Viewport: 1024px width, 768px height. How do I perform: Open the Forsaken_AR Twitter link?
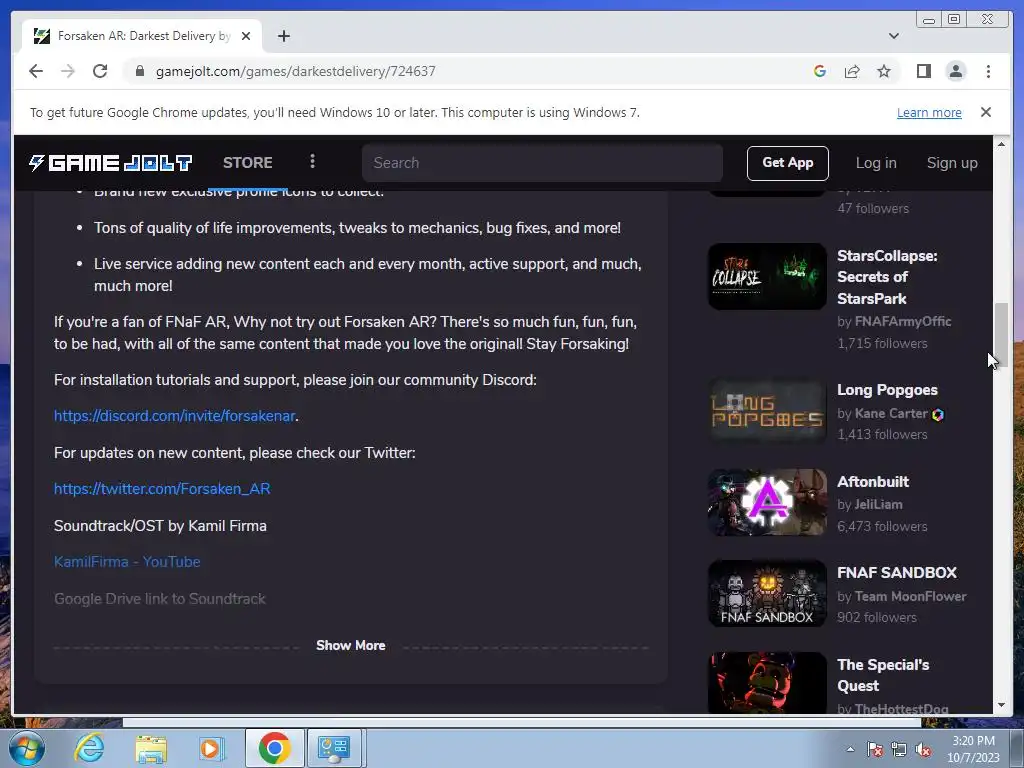(162, 488)
